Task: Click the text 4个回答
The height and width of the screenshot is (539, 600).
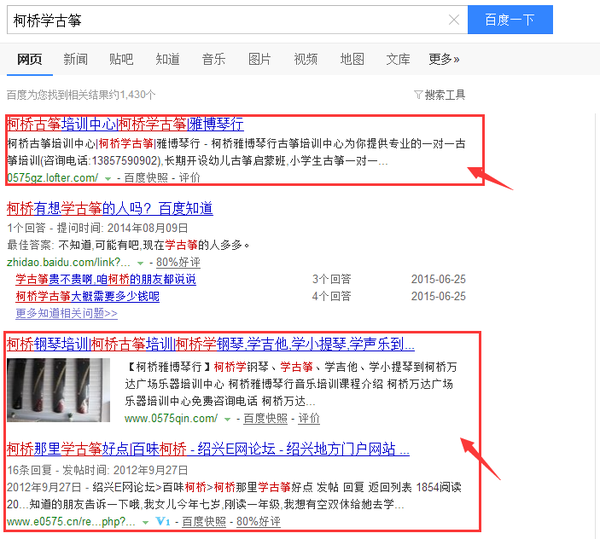Action: tap(331, 296)
